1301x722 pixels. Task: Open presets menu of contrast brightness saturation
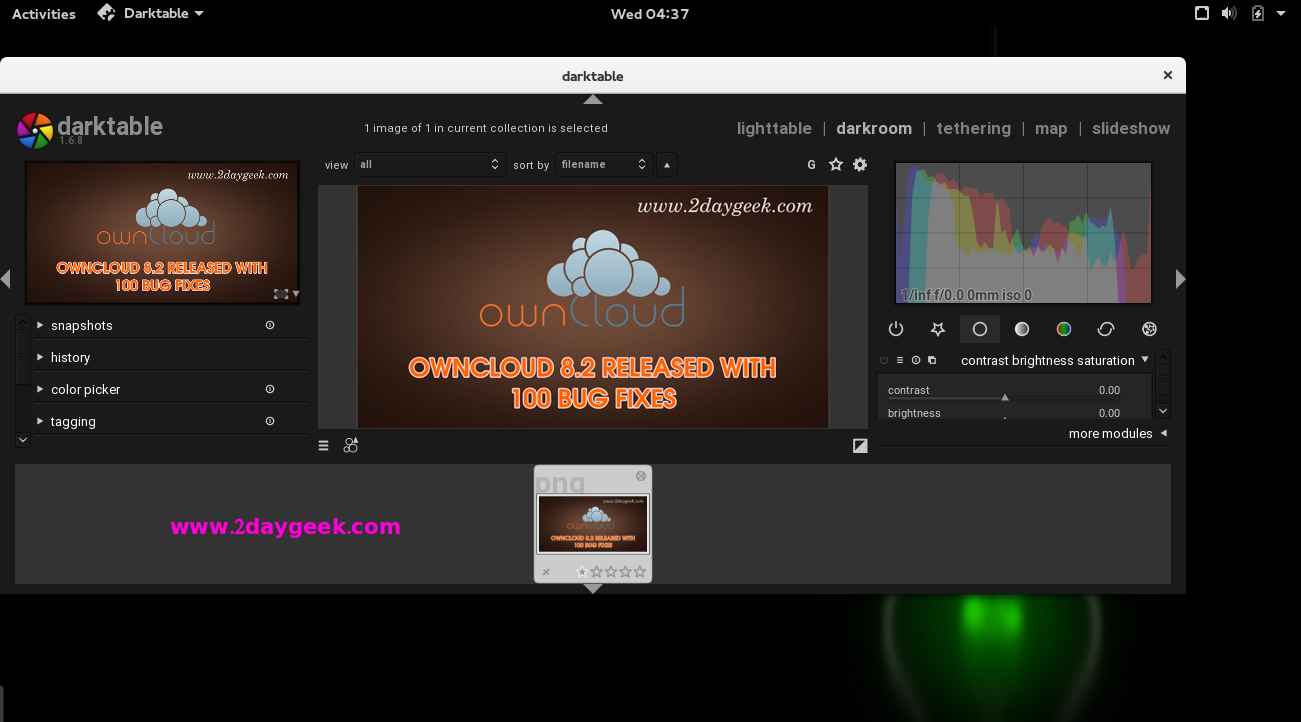[x=900, y=360]
